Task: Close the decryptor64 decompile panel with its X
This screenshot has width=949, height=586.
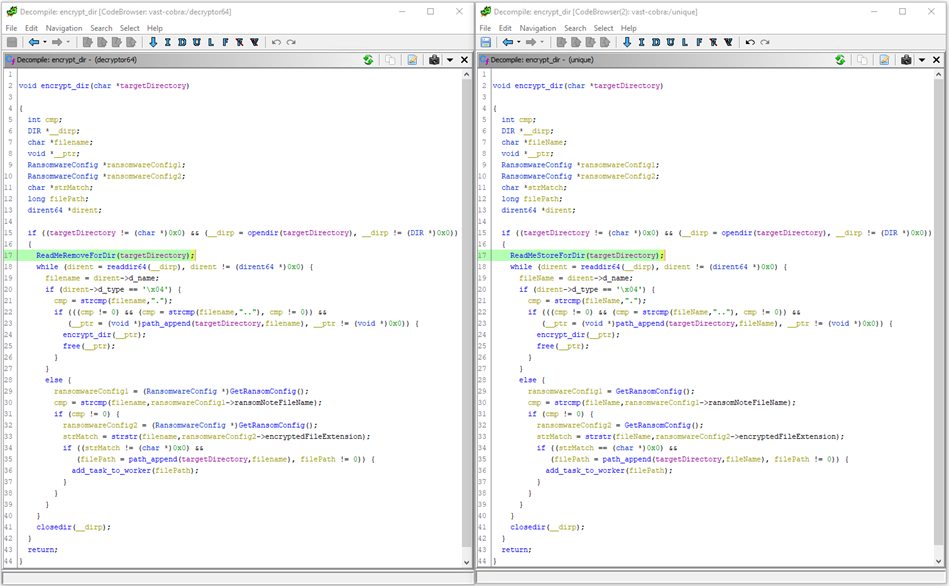Action: (464, 60)
